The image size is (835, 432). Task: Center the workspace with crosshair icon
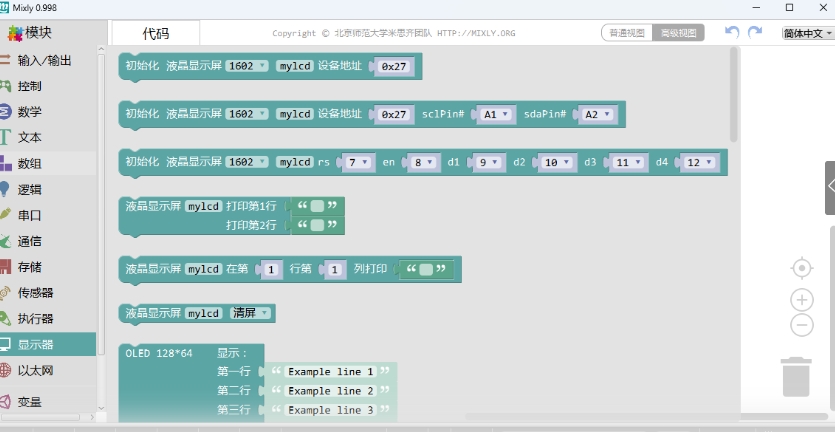(801, 268)
